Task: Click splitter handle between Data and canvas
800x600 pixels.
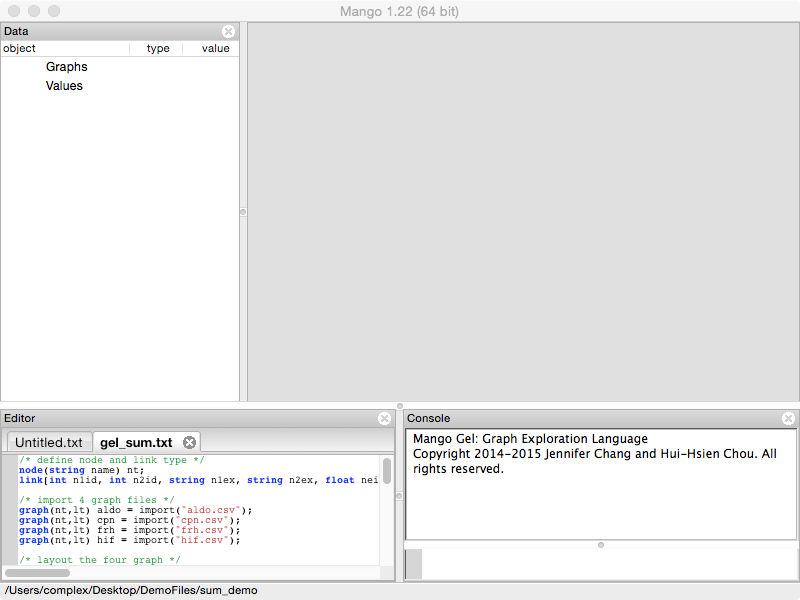Action: 243,212
